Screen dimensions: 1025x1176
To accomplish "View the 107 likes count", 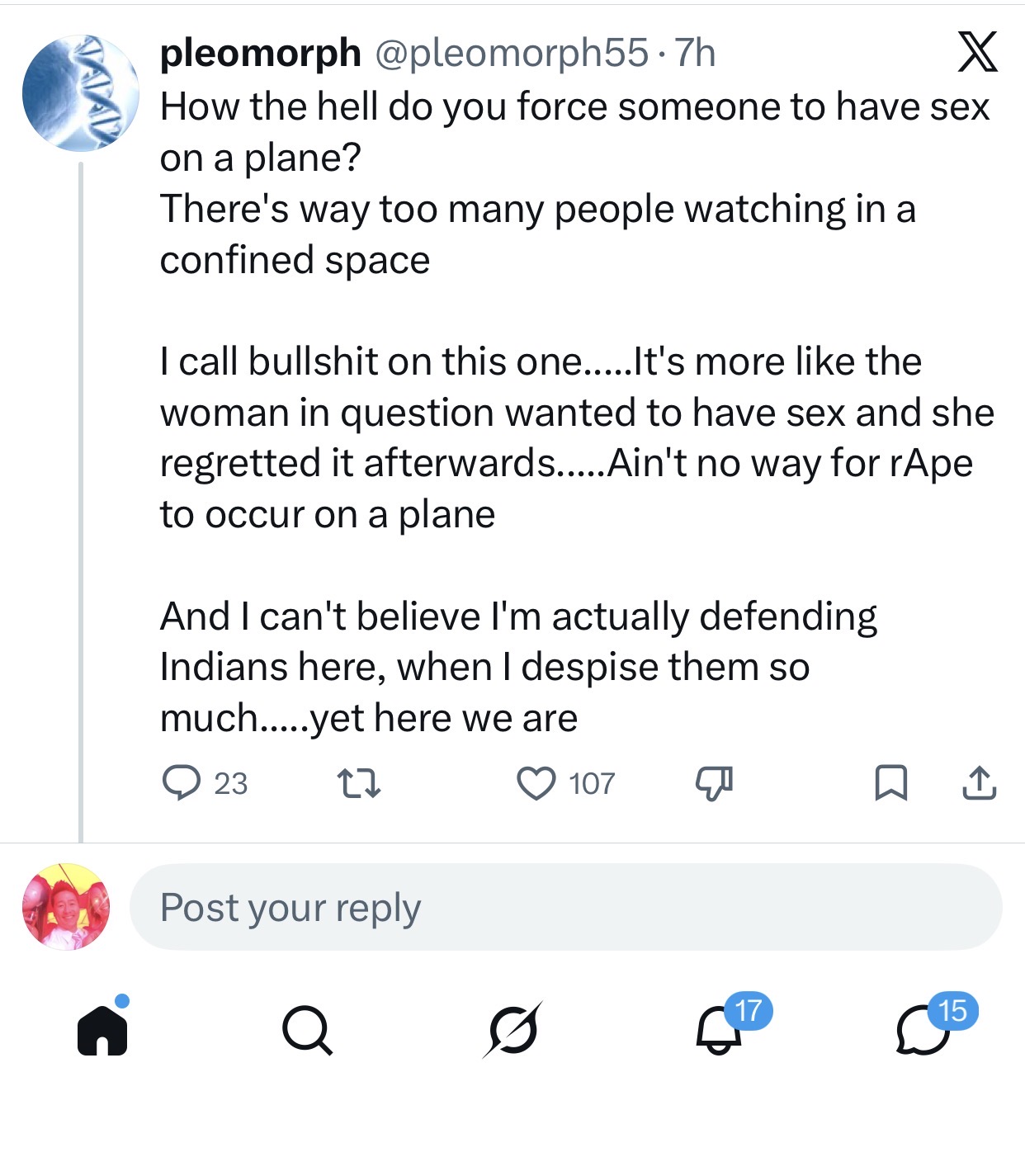I will [592, 783].
